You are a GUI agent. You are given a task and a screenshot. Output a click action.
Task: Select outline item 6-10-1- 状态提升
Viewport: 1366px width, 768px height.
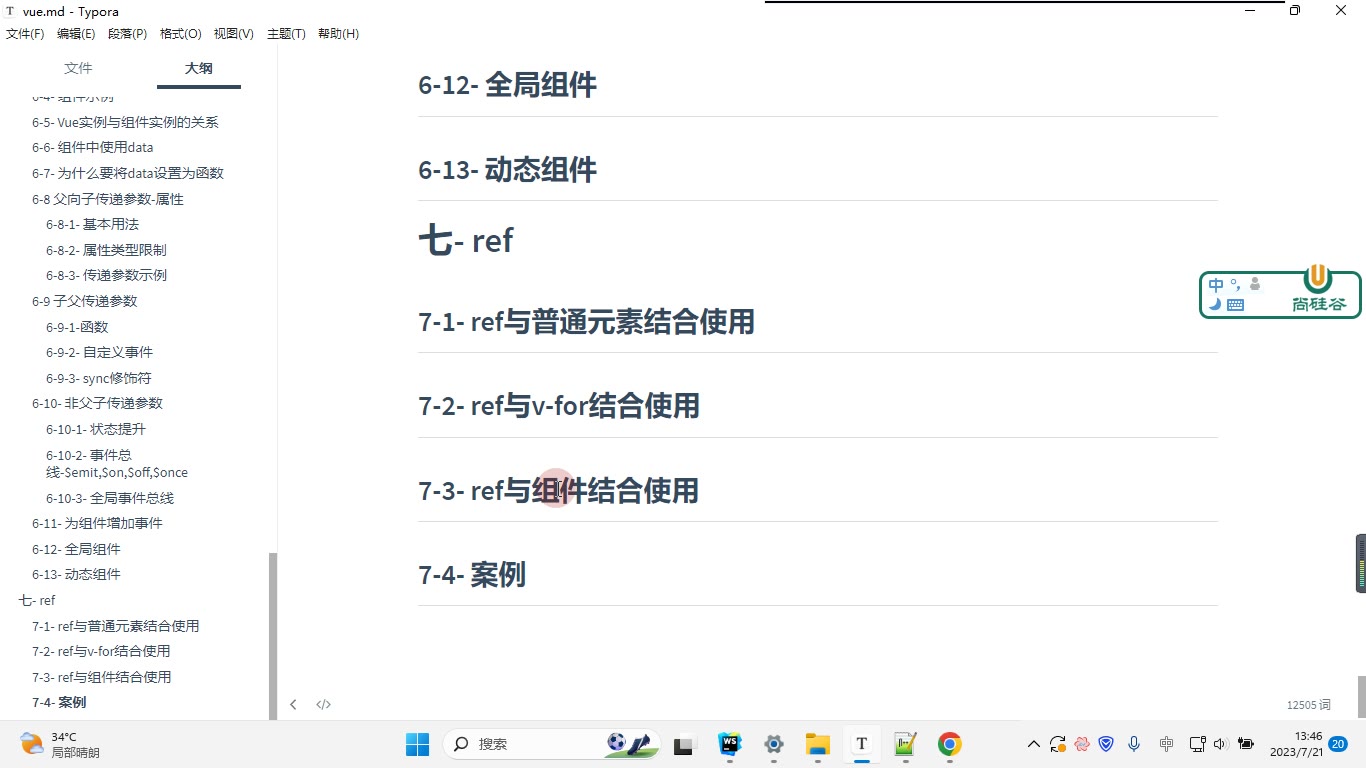(96, 429)
